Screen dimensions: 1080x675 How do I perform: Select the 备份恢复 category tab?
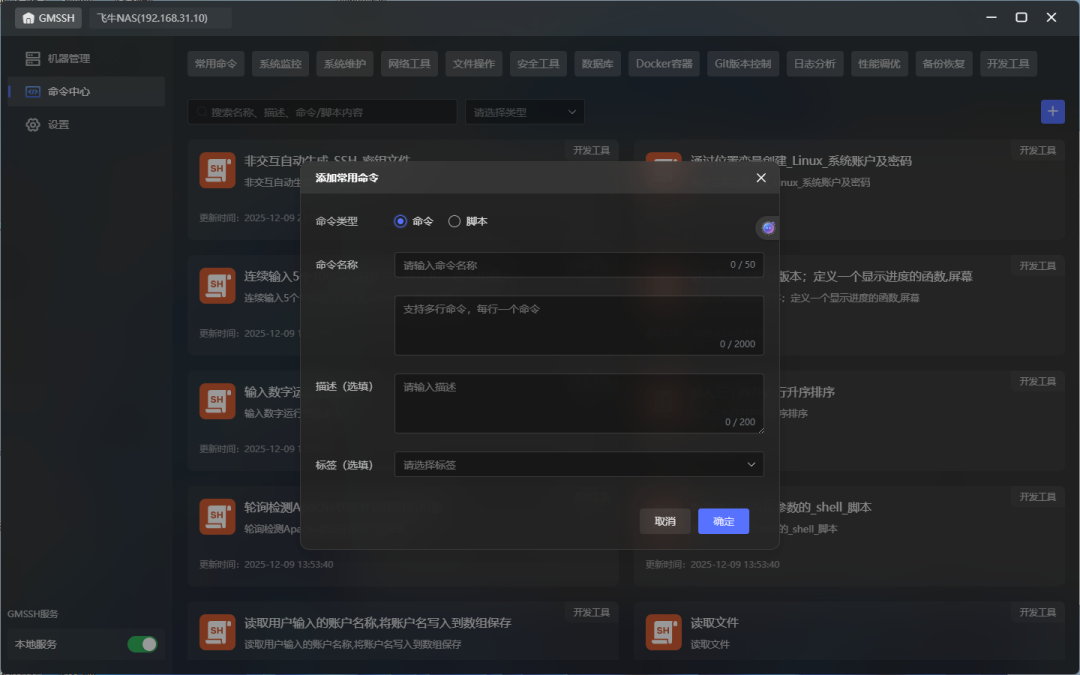coord(944,63)
